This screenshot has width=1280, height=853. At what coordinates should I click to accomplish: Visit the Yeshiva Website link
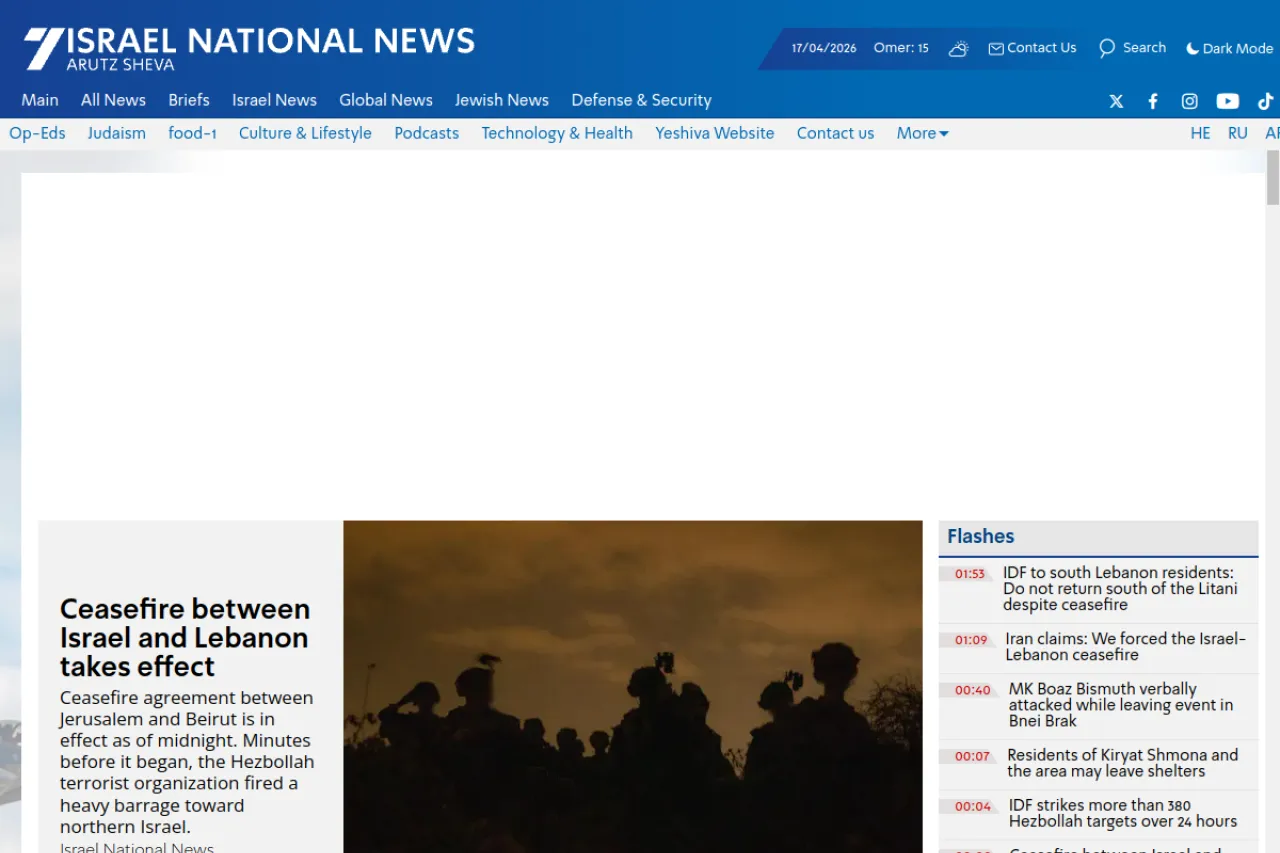[x=715, y=133]
